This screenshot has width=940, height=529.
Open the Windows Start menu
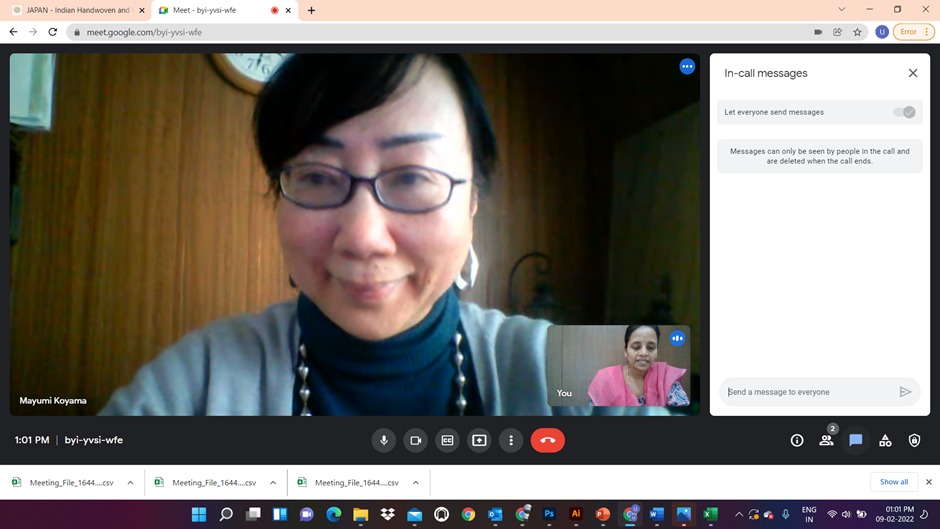tap(198, 515)
